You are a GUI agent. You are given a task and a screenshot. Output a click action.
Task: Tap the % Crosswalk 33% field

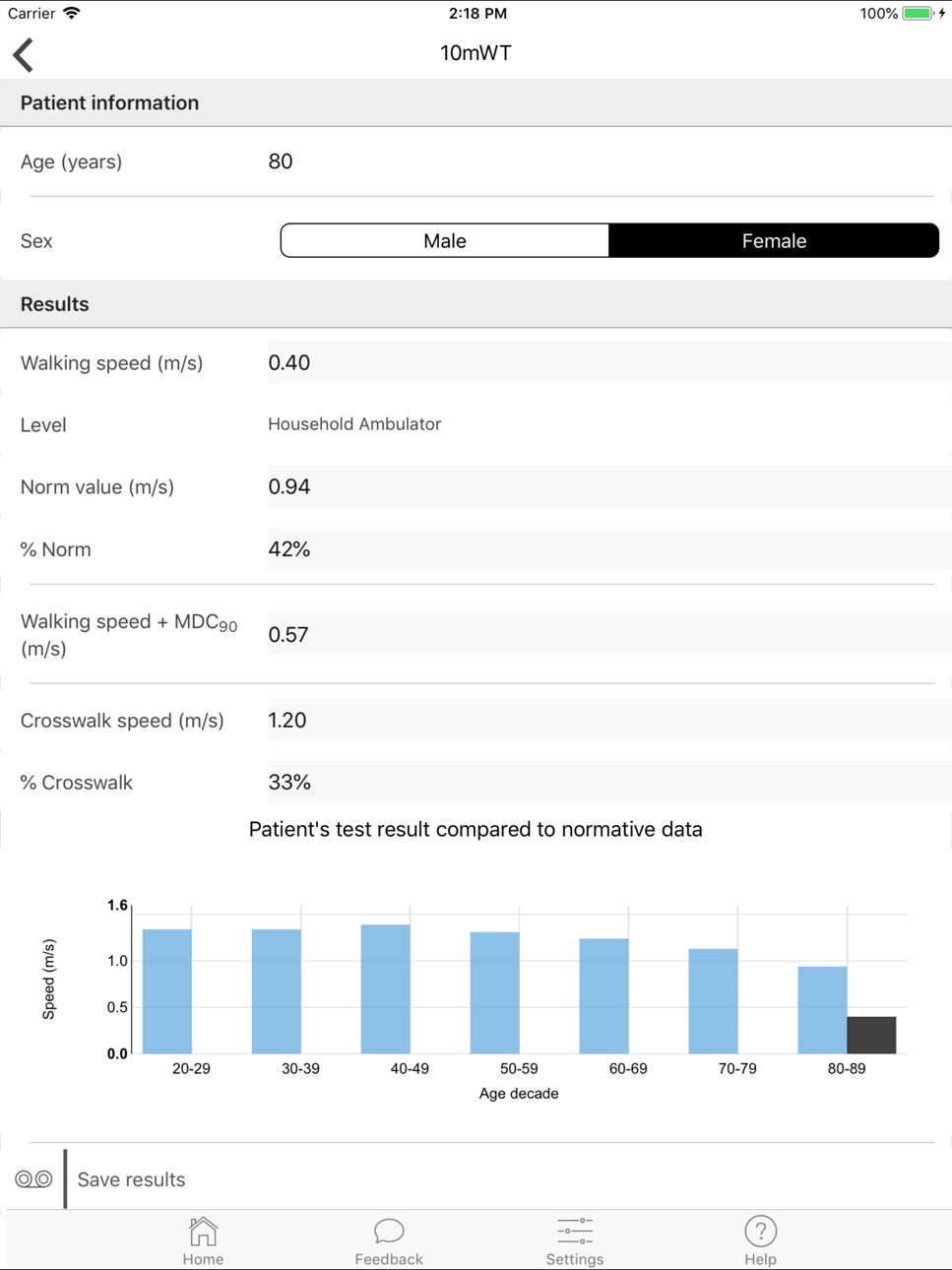(609, 783)
